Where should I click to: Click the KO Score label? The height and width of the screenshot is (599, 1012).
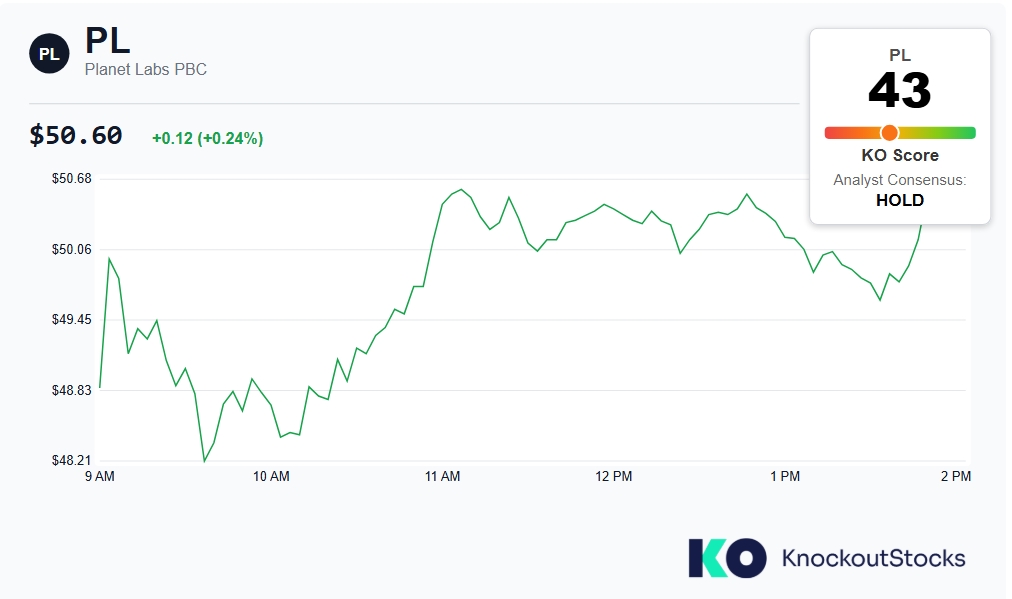click(900, 156)
